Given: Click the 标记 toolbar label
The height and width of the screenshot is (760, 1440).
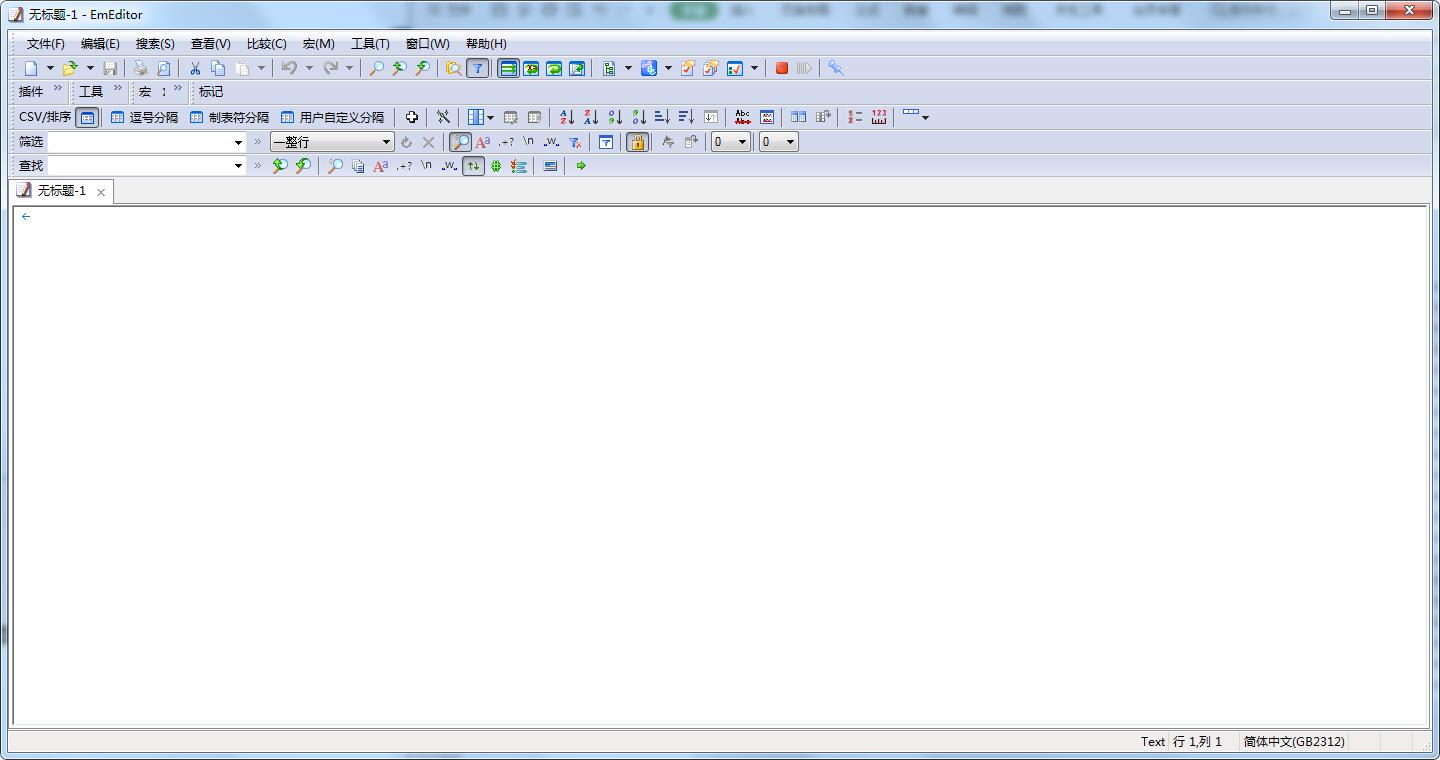Looking at the screenshot, I should (211, 92).
